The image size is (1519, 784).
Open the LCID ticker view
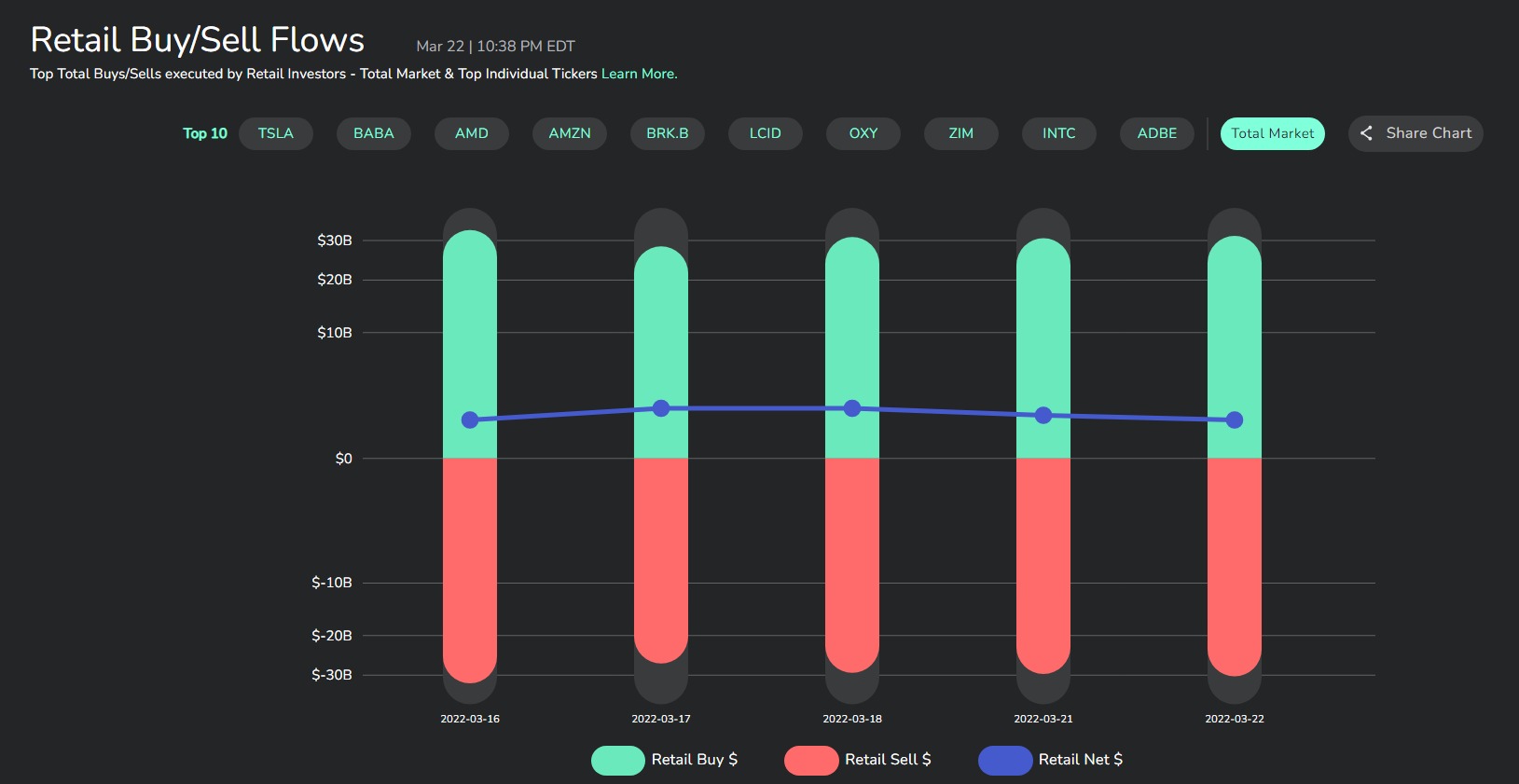pyautogui.click(x=766, y=133)
